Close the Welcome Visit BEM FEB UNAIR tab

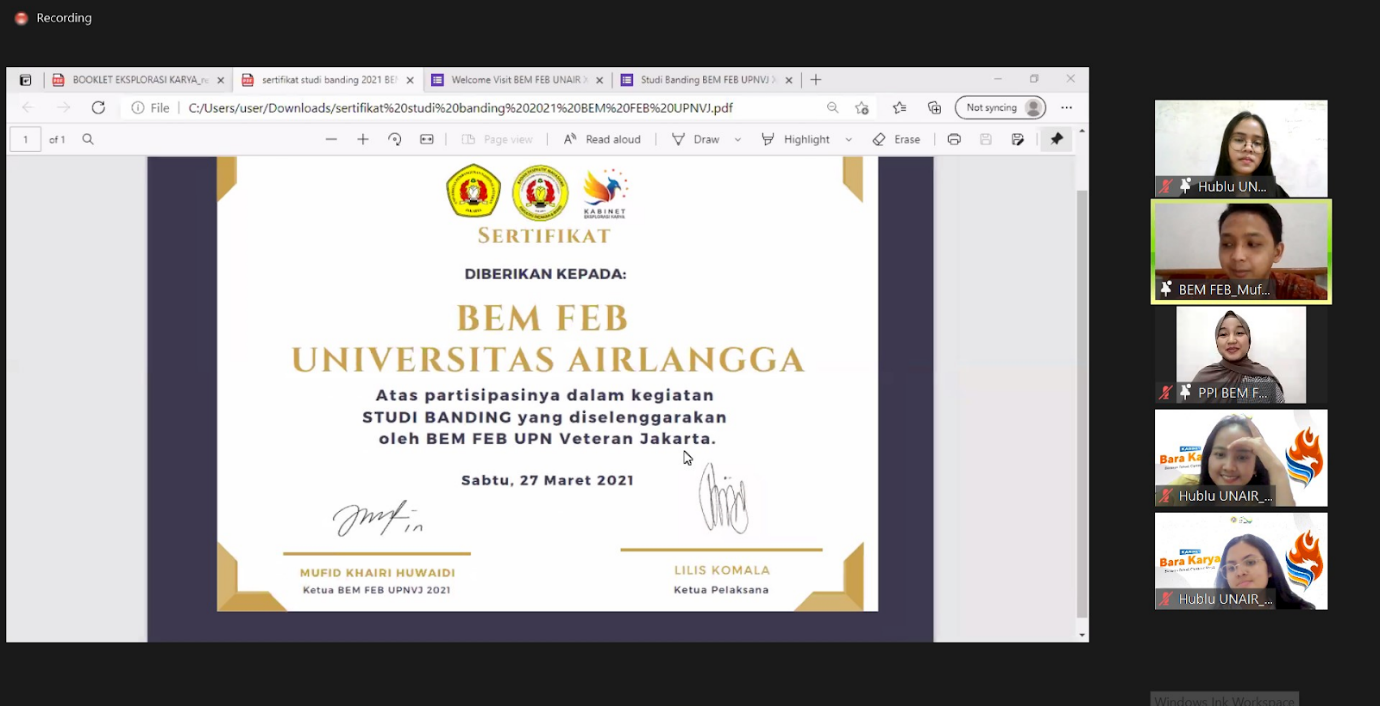[599, 80]
